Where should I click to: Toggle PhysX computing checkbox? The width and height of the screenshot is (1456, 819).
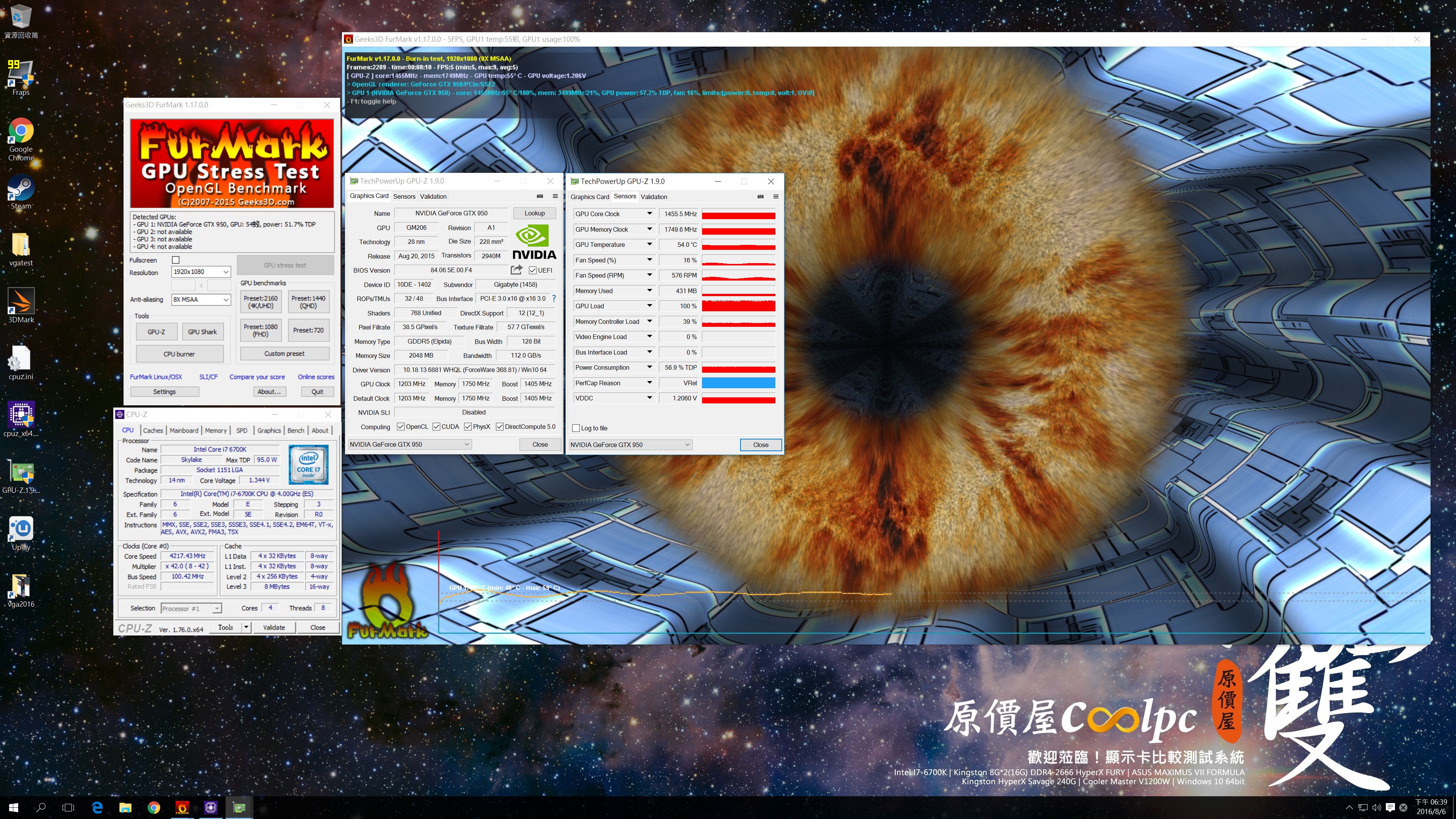pos(468,427)
